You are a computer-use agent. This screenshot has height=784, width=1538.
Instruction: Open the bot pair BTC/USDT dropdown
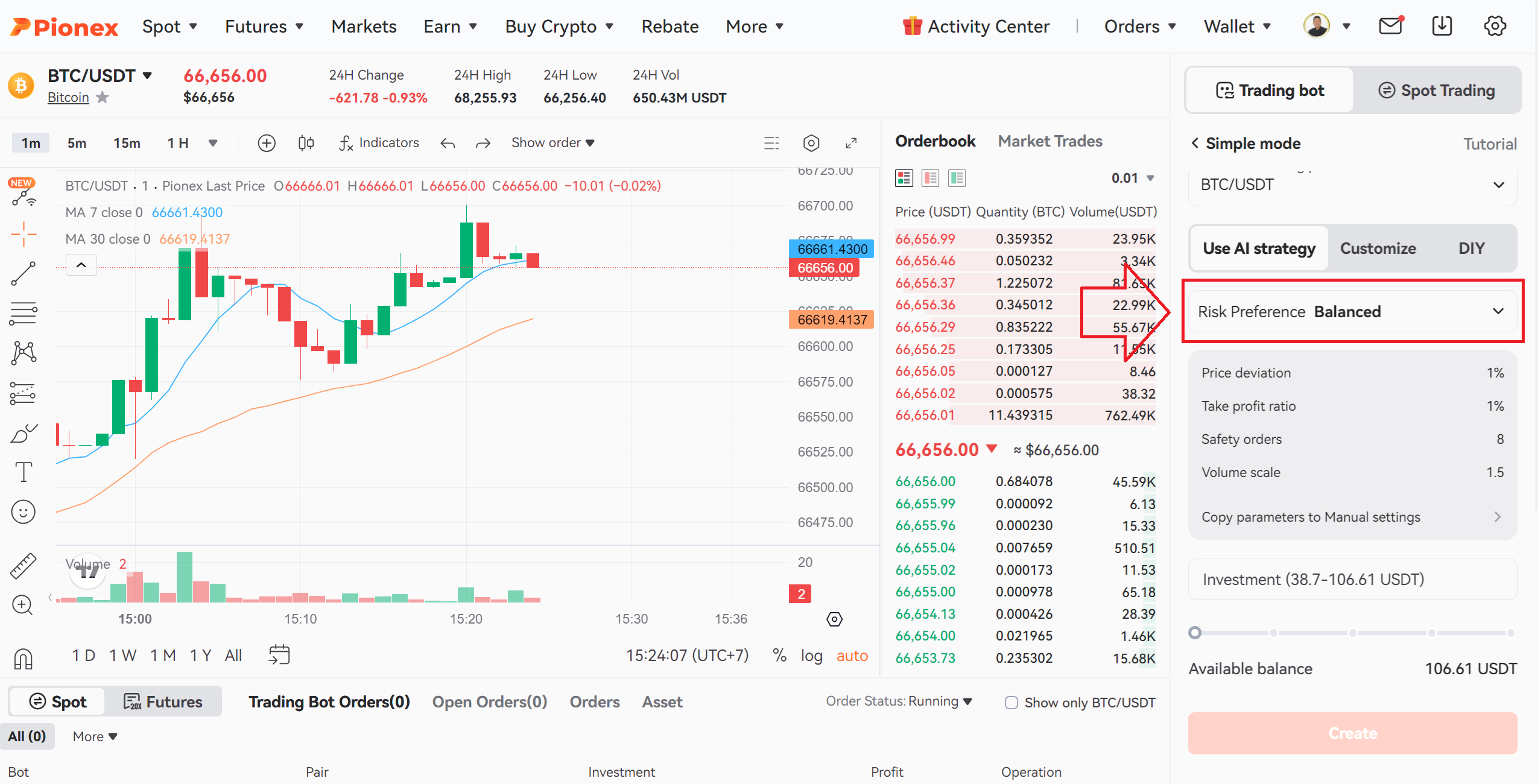[x=1353, y=185]
